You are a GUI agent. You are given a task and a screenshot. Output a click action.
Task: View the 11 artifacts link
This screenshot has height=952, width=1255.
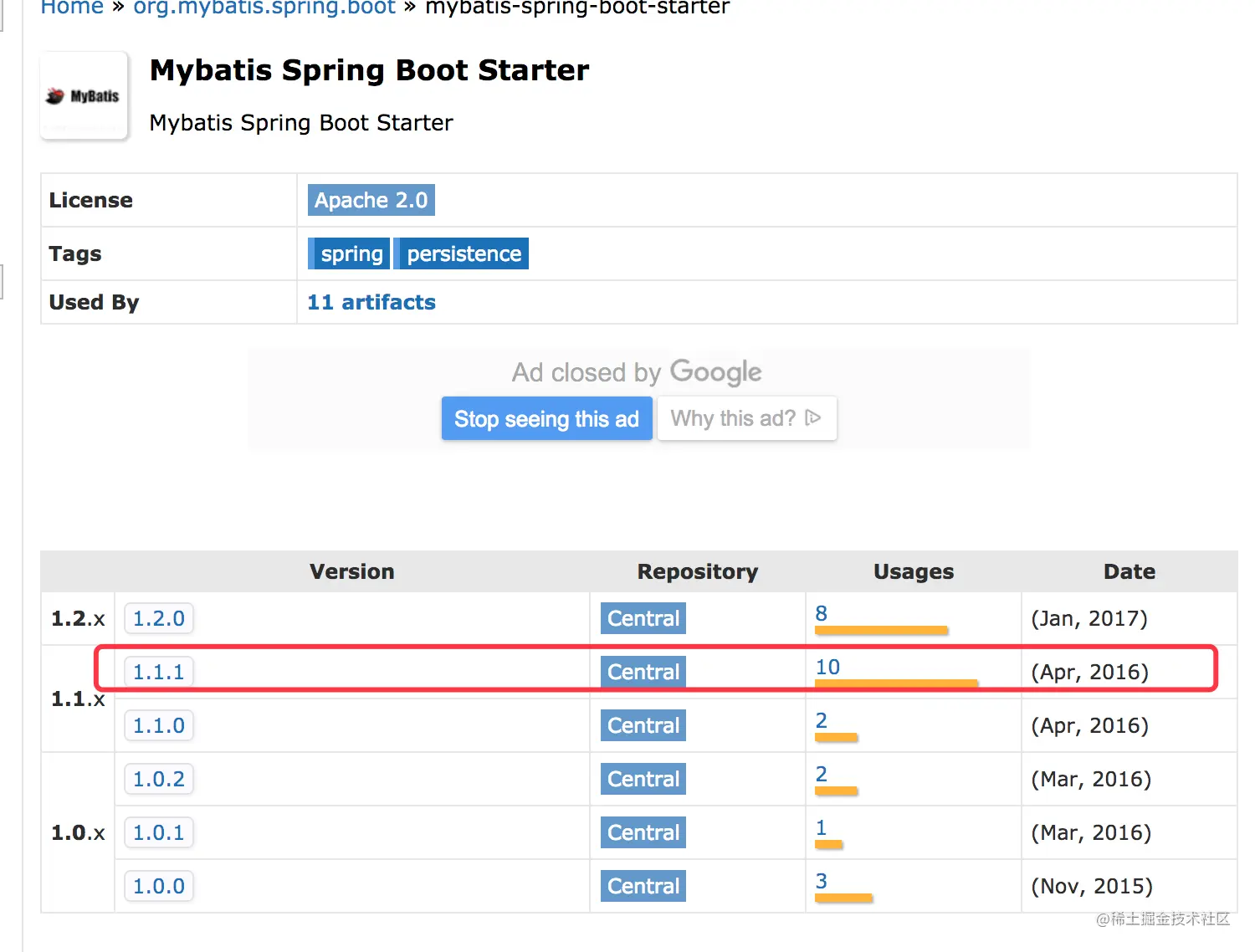pos(371,302)
